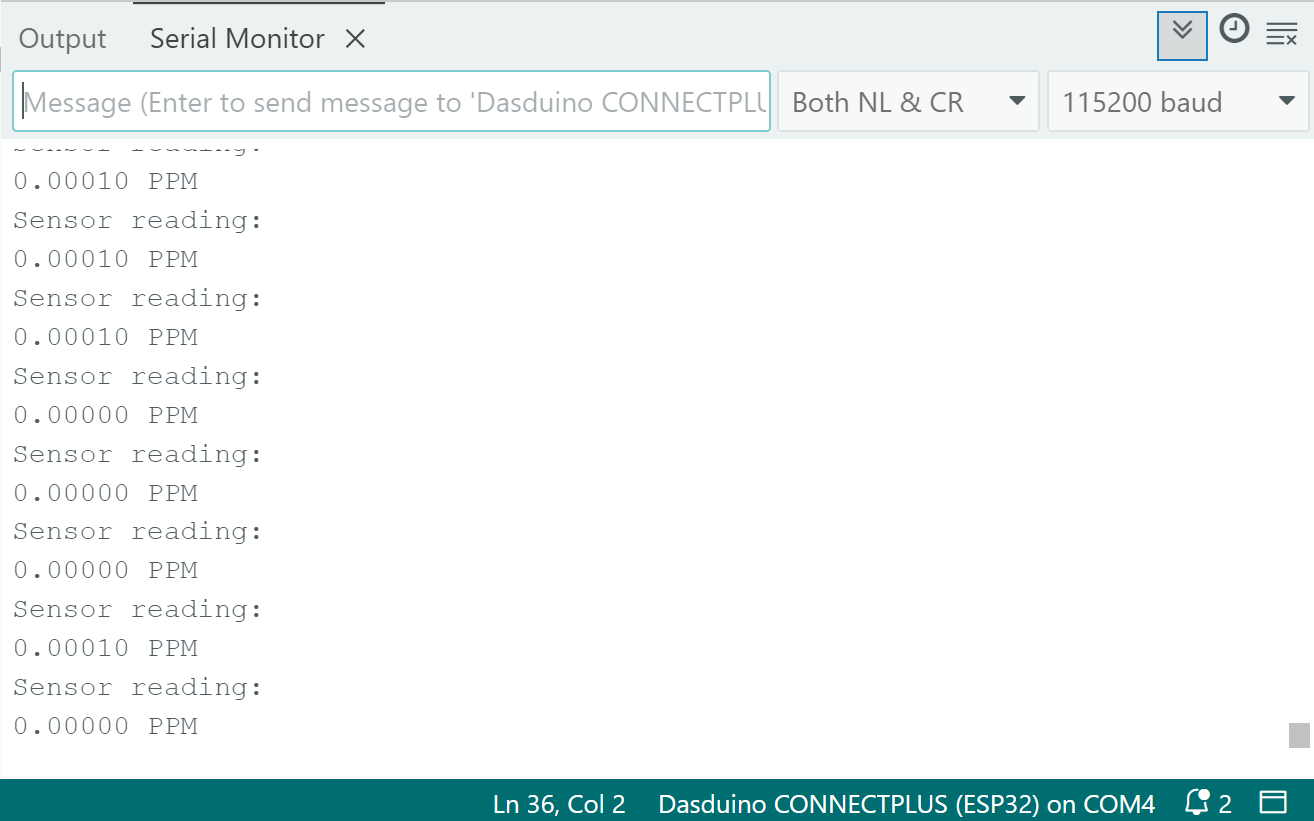Clear the serial output
The image size is (1314, 821).
1281,34
